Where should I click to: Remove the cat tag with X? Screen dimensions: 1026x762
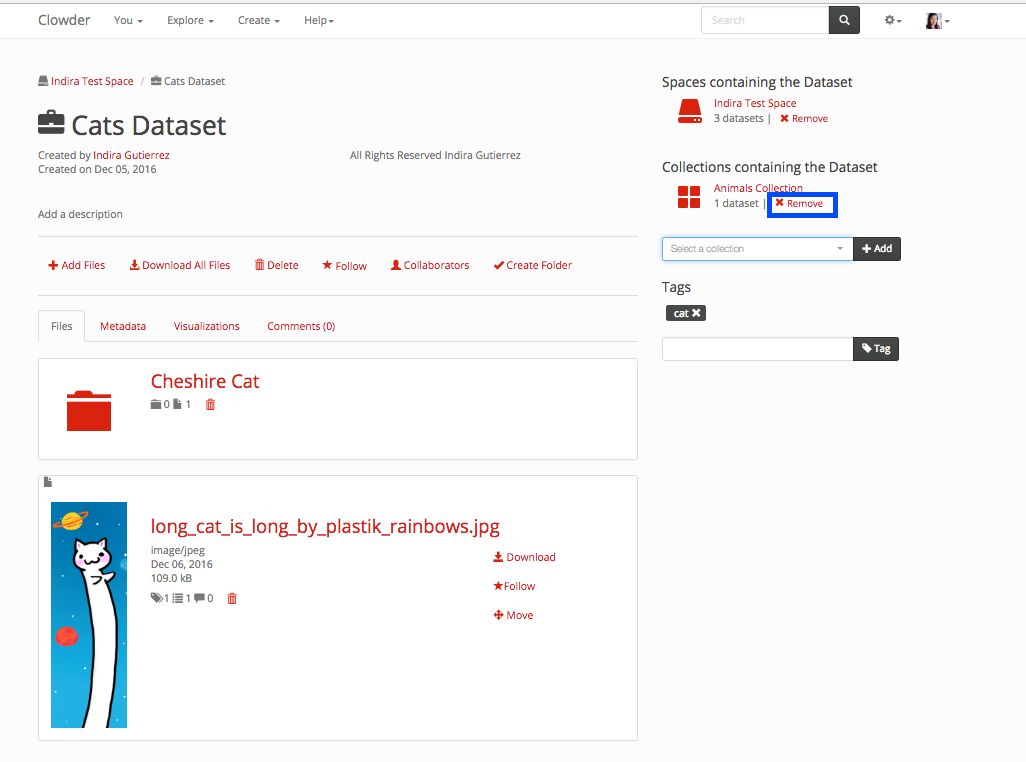(697, 313)
